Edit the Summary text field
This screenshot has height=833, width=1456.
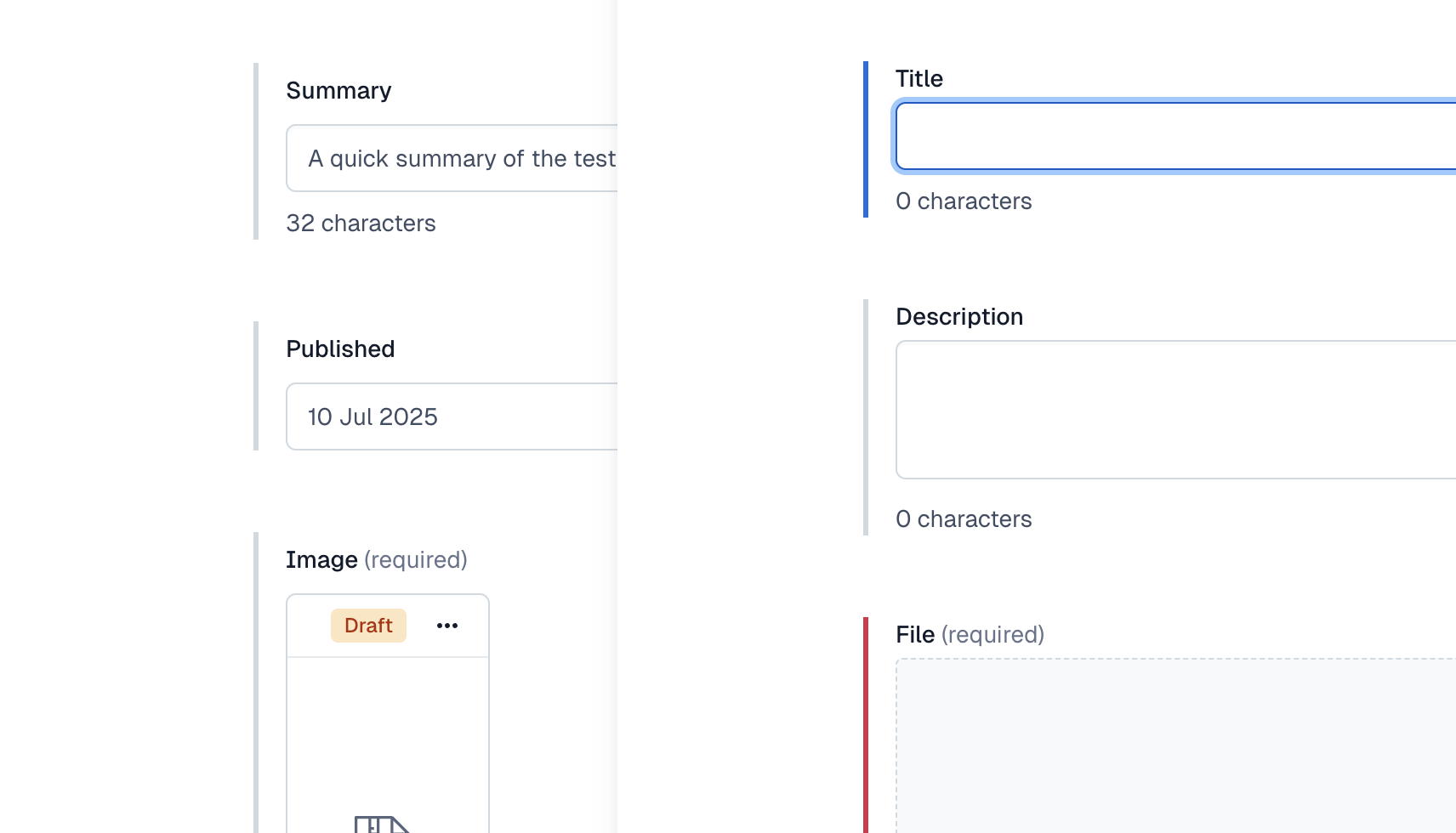point(452,158)
